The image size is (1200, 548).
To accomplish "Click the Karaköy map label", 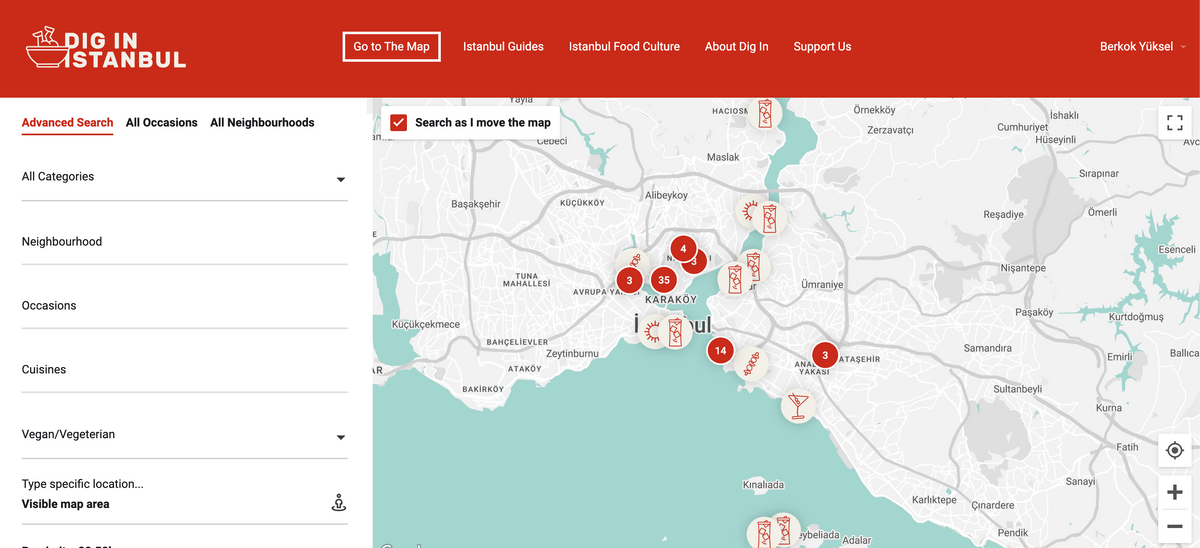I will pyautogui.click(x=671, y=300).
